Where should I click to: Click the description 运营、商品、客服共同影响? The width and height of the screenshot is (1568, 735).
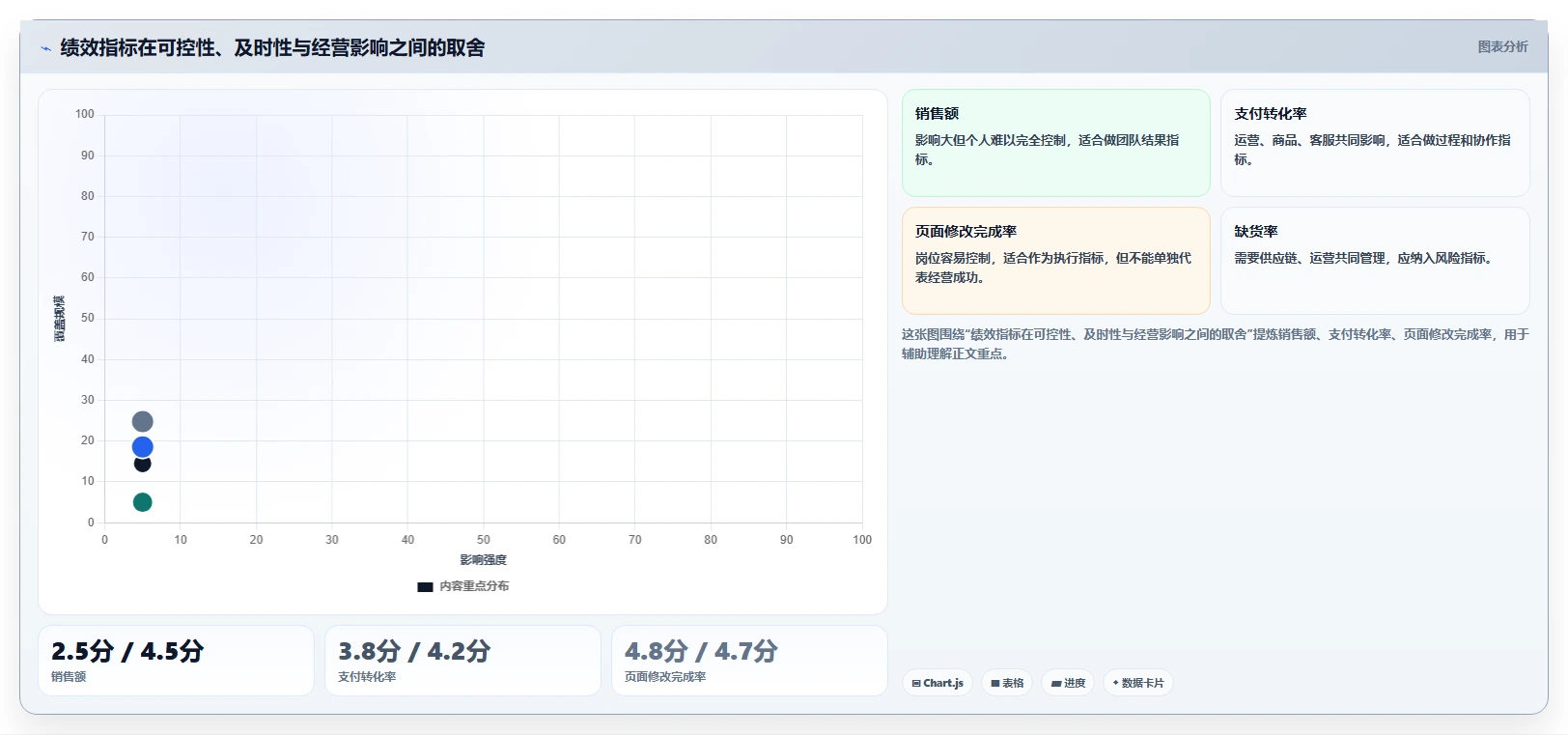click(1372, 150)
